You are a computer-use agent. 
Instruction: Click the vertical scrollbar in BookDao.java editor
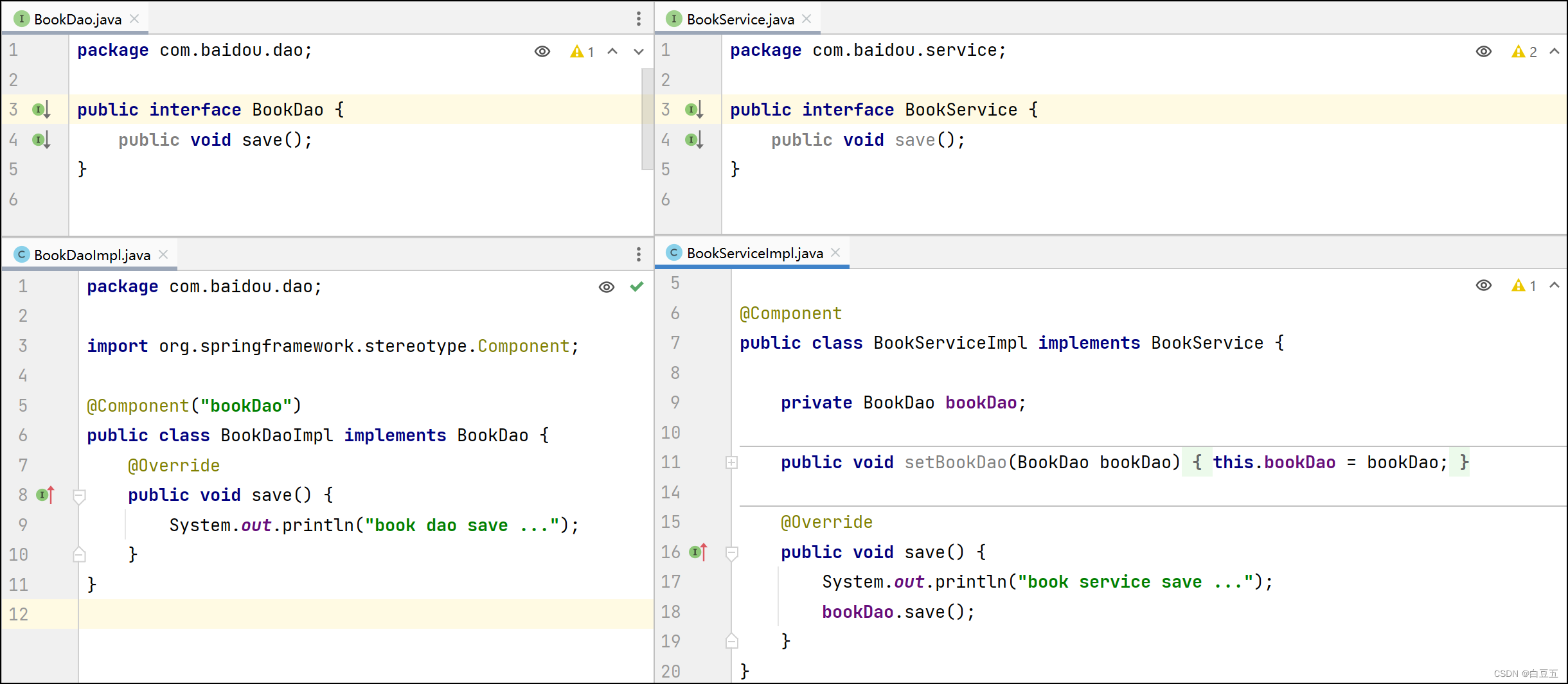(x=646, y=119)
